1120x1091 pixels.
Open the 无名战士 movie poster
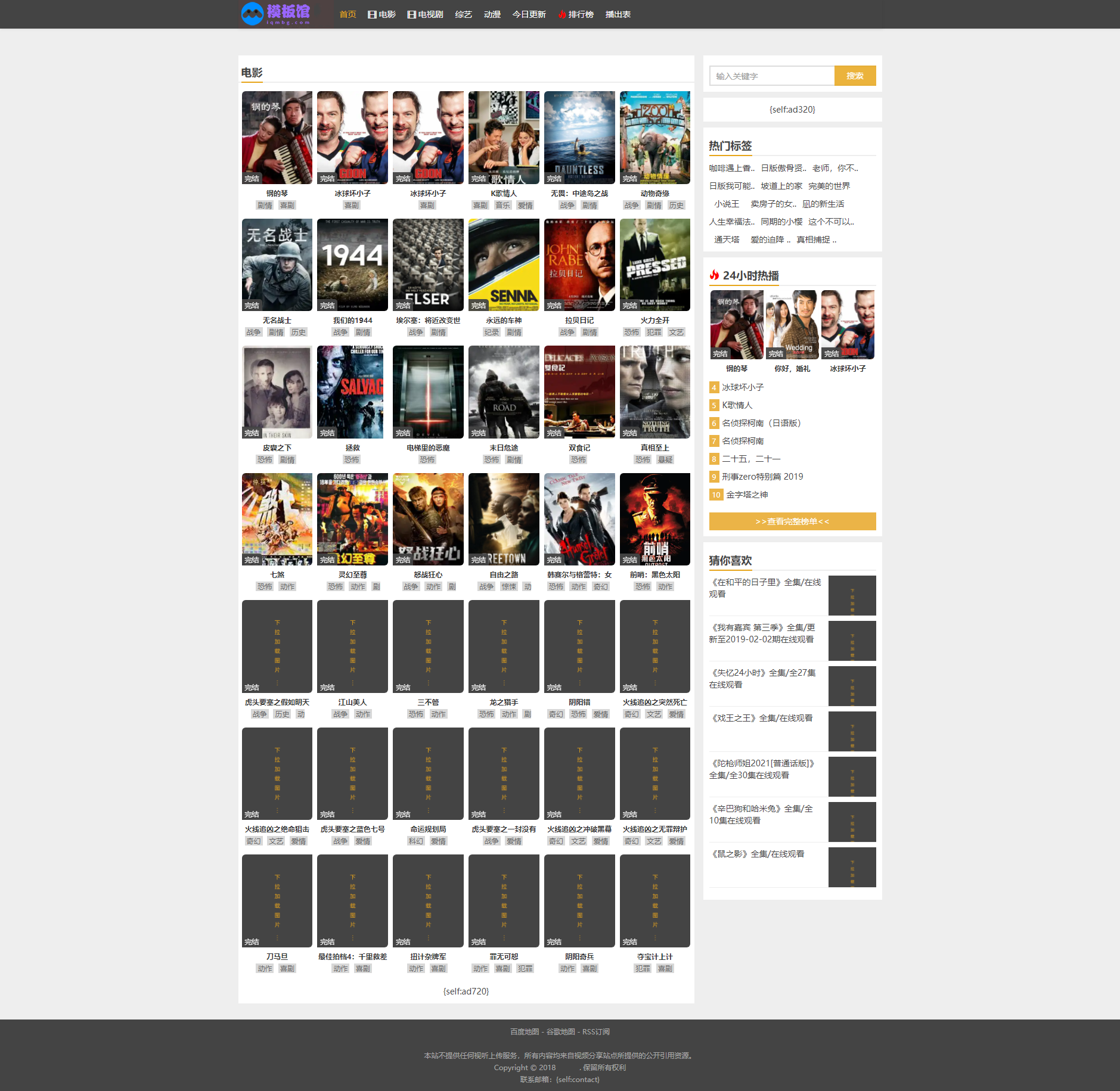277,265
